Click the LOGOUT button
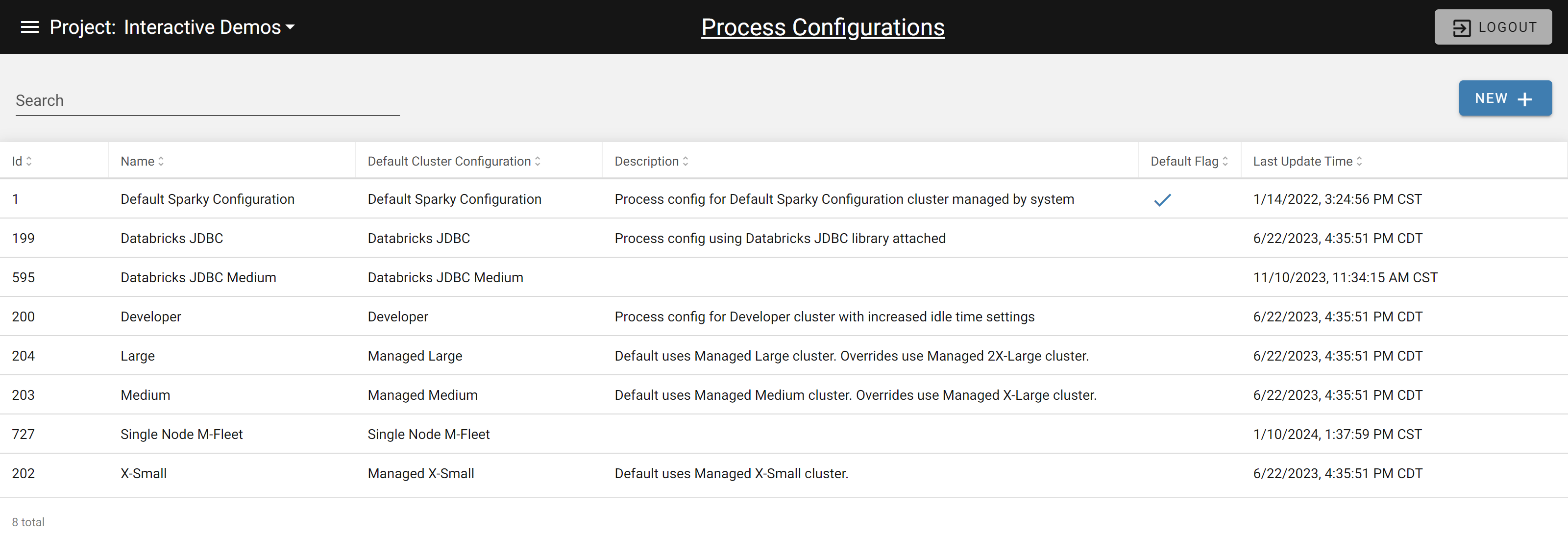This screenshot has width=1568, height=535. [1493, 27]
